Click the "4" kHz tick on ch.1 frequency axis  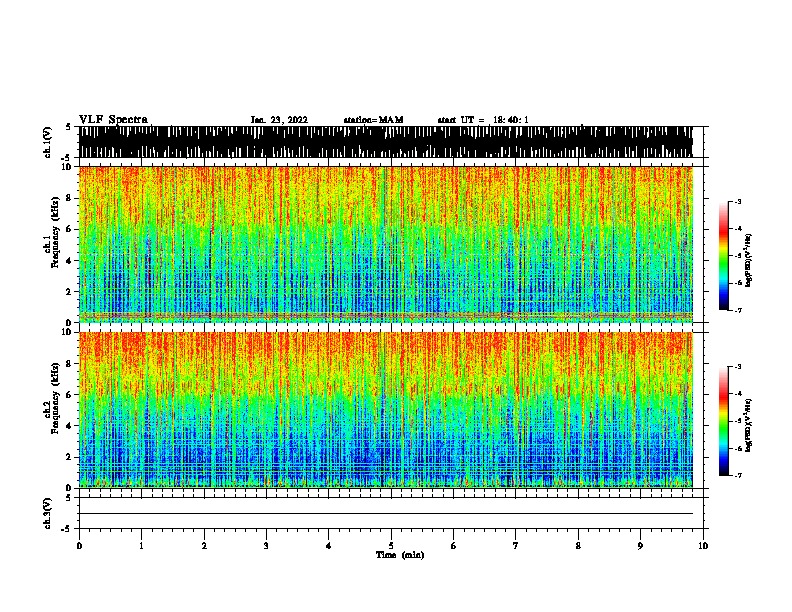coord(69,261)
